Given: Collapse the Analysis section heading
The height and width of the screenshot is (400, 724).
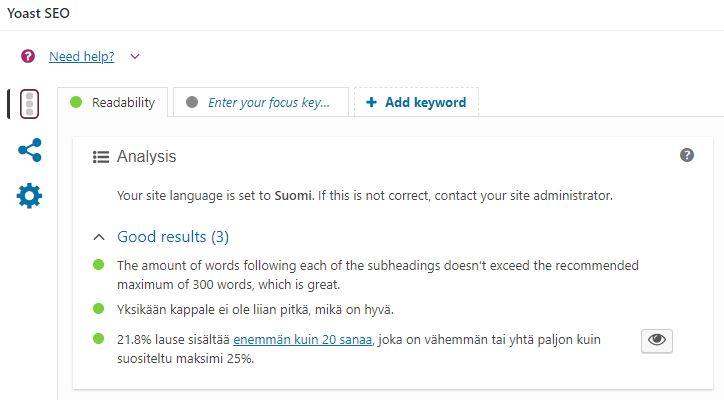Looking at the screenshot, I should coord(146,156).
